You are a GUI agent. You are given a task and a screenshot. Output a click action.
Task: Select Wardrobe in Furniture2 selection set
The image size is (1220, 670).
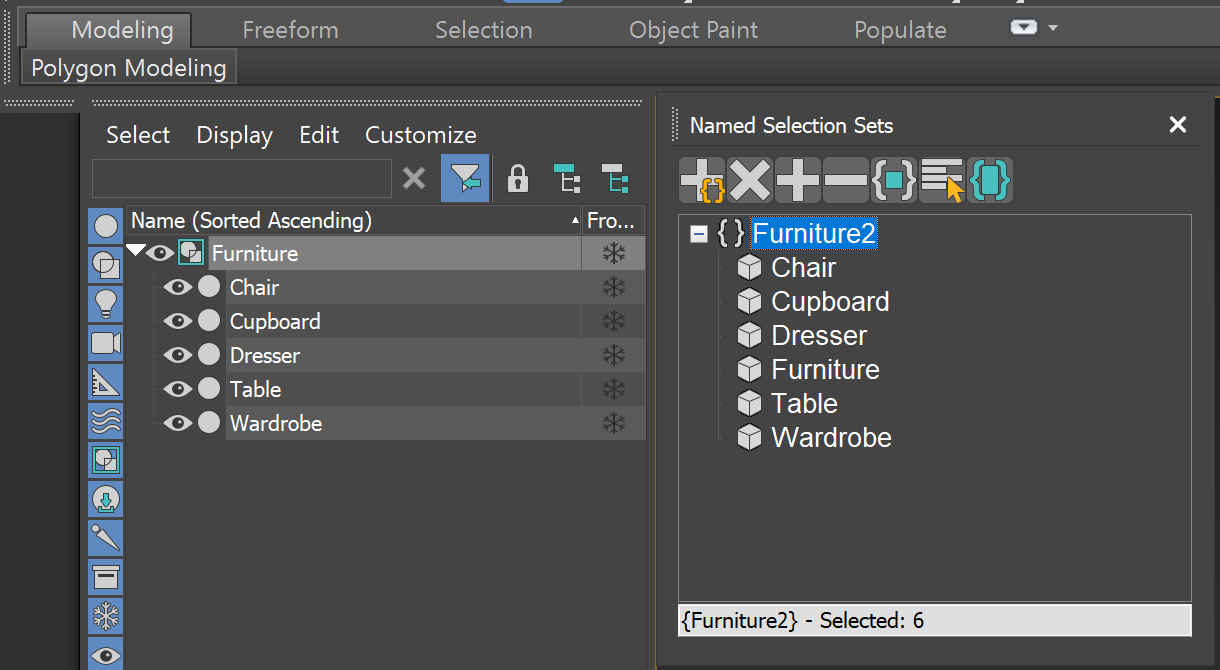831,438
